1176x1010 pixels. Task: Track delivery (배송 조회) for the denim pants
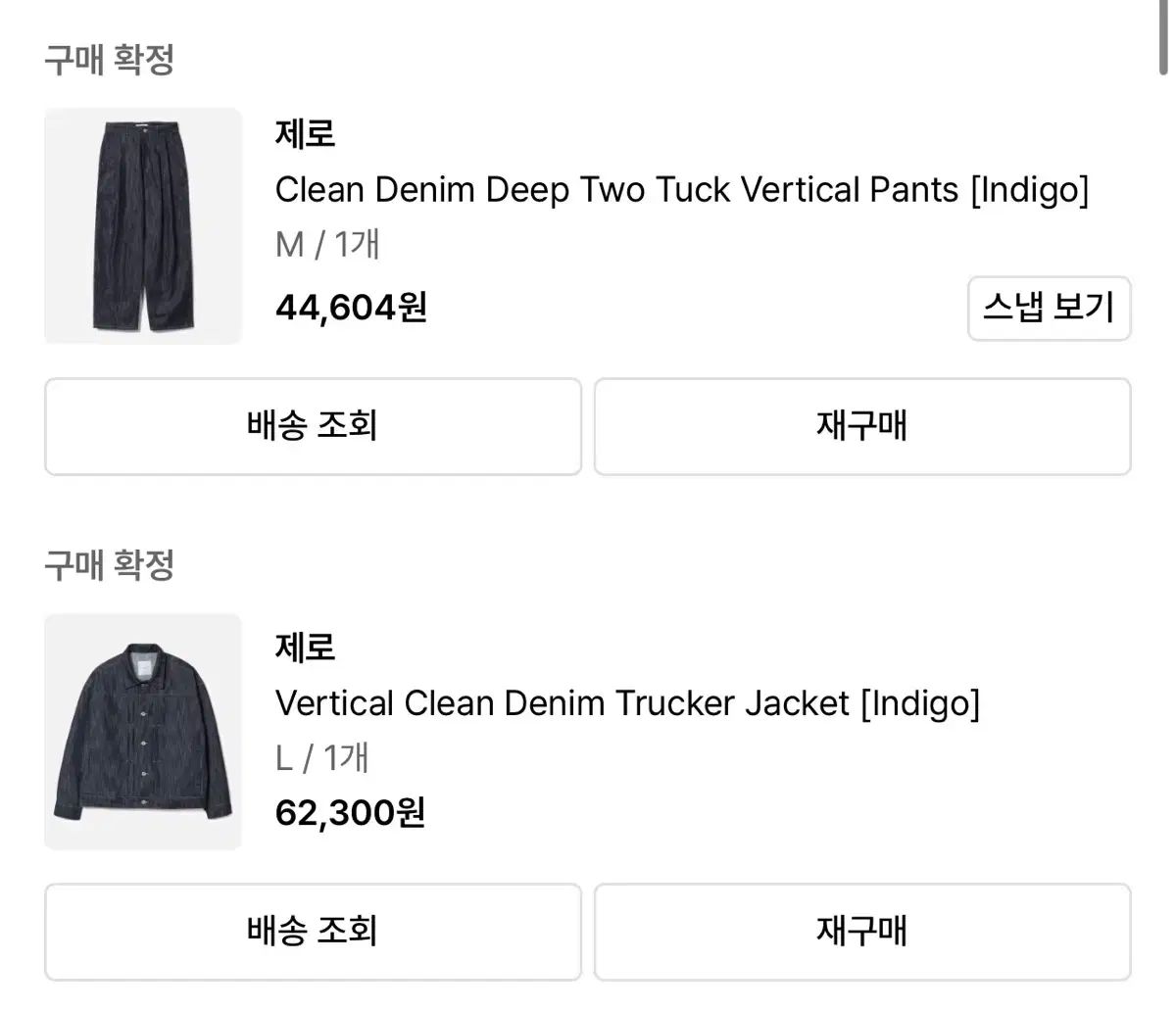click(x=313, y=426)
